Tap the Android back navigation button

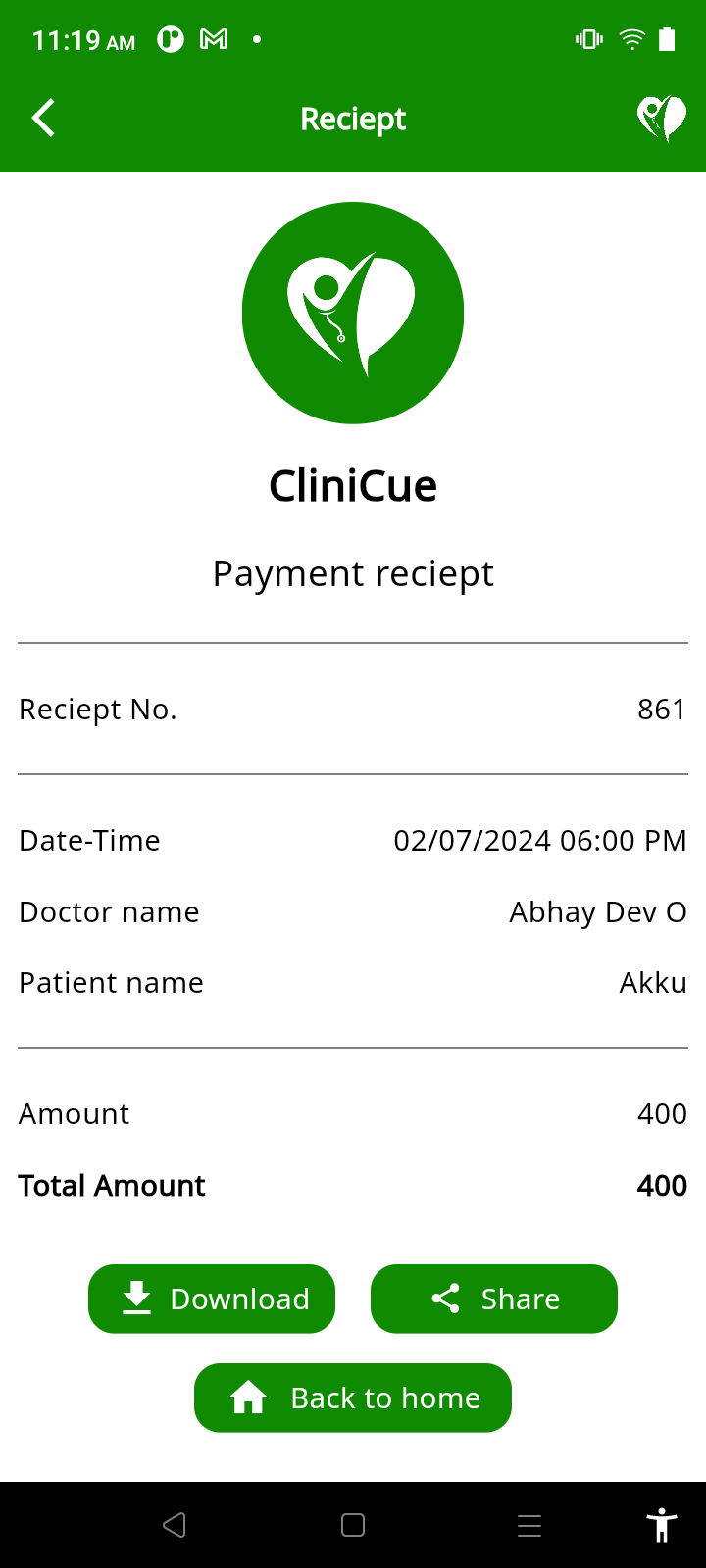tap(175, 1525)
